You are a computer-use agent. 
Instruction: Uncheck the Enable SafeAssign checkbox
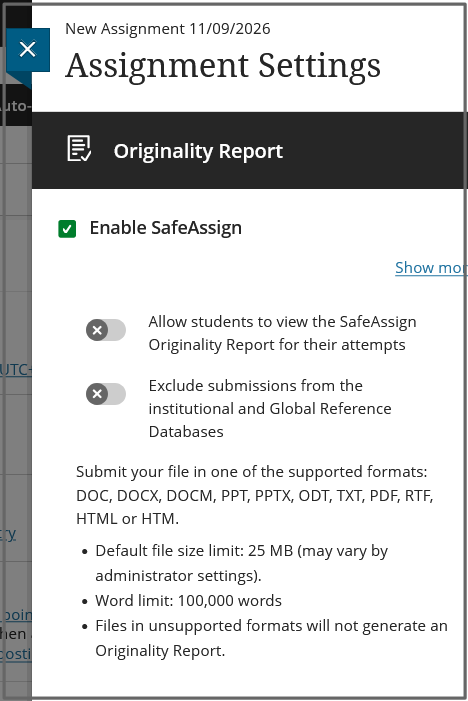point(67,229)
